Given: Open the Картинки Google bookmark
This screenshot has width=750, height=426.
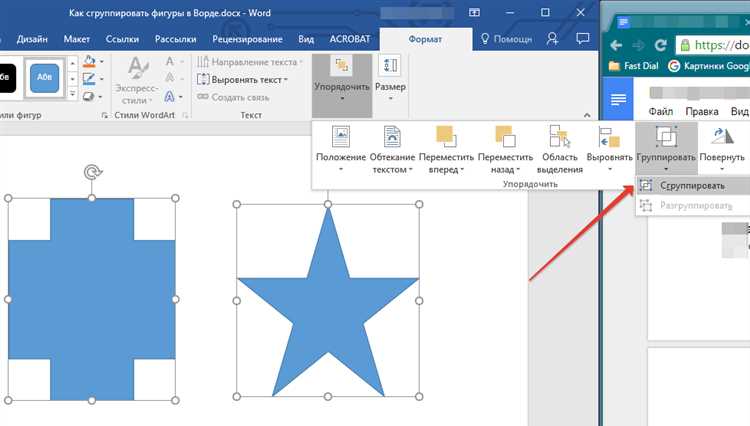Looking at the screenshot, I should click(x=709, y=66).
